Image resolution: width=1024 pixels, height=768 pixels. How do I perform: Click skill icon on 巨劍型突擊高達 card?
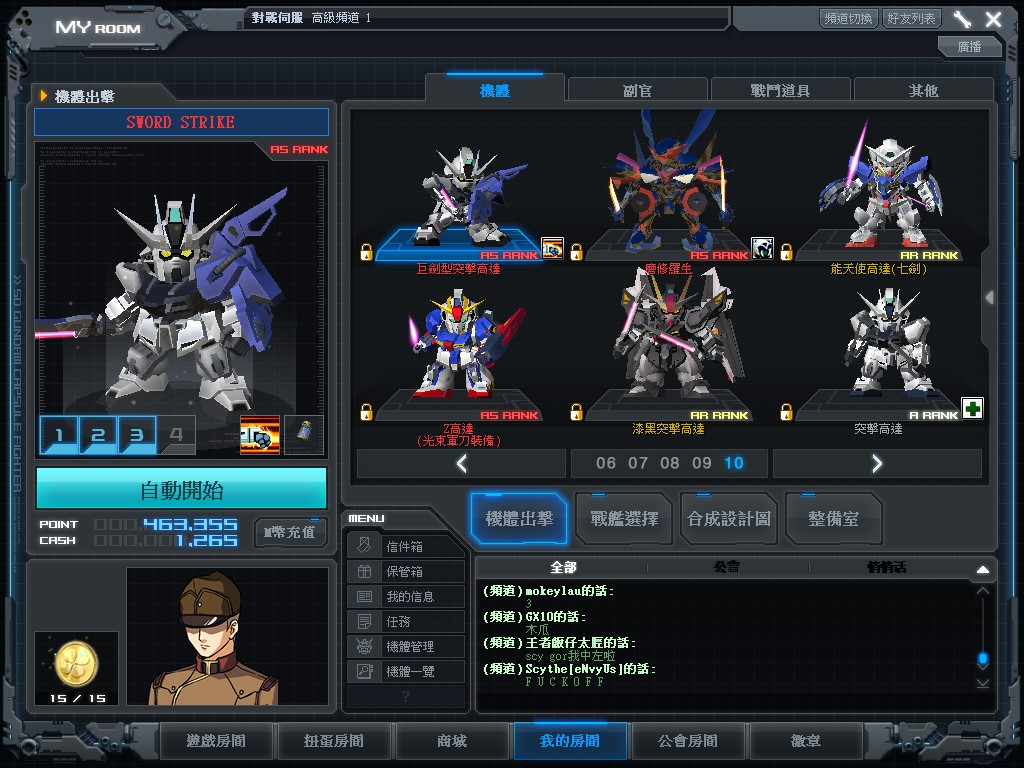[552, 248]
